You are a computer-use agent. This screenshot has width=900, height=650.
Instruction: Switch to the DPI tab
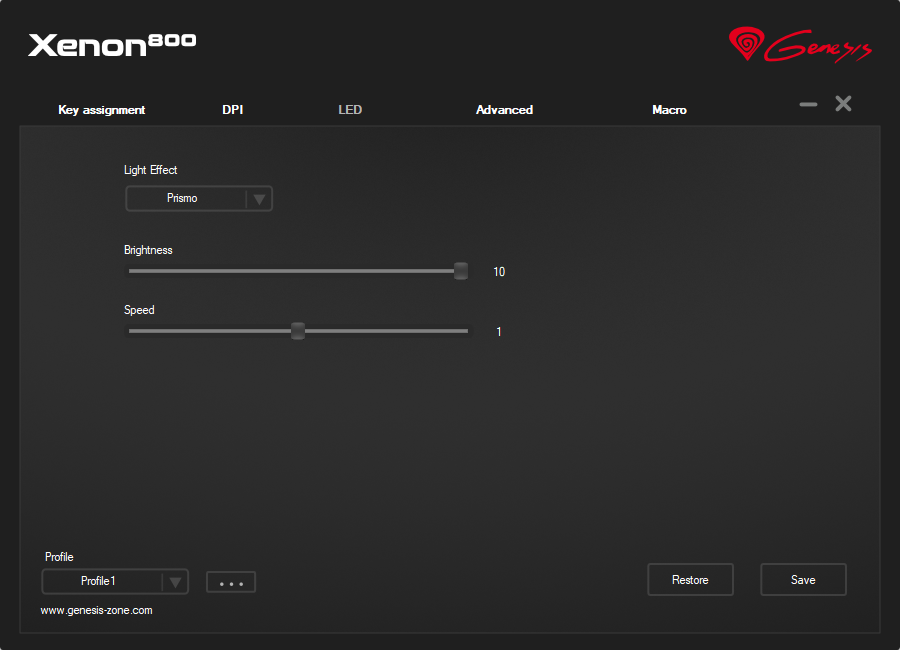[x=232, y=110]
